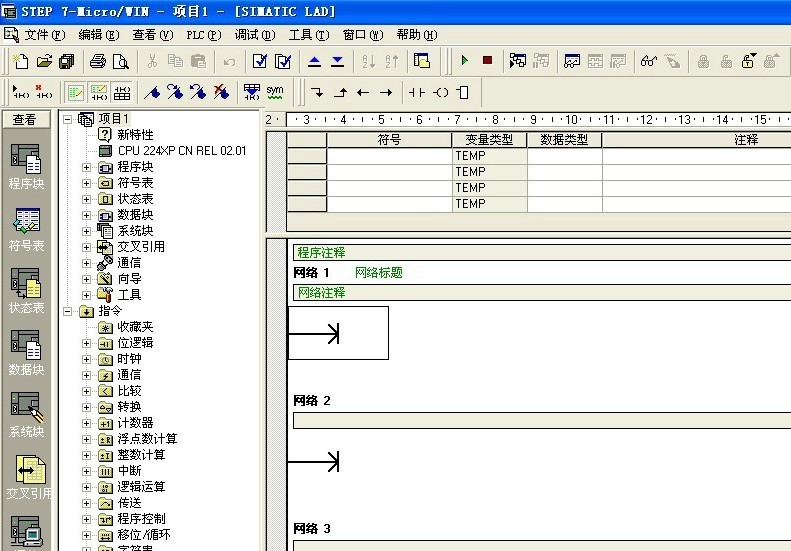The width and height of the screenshot is (791, 551).
Task: Download to PLC with blue down arrow
Action: pos(337,62)
